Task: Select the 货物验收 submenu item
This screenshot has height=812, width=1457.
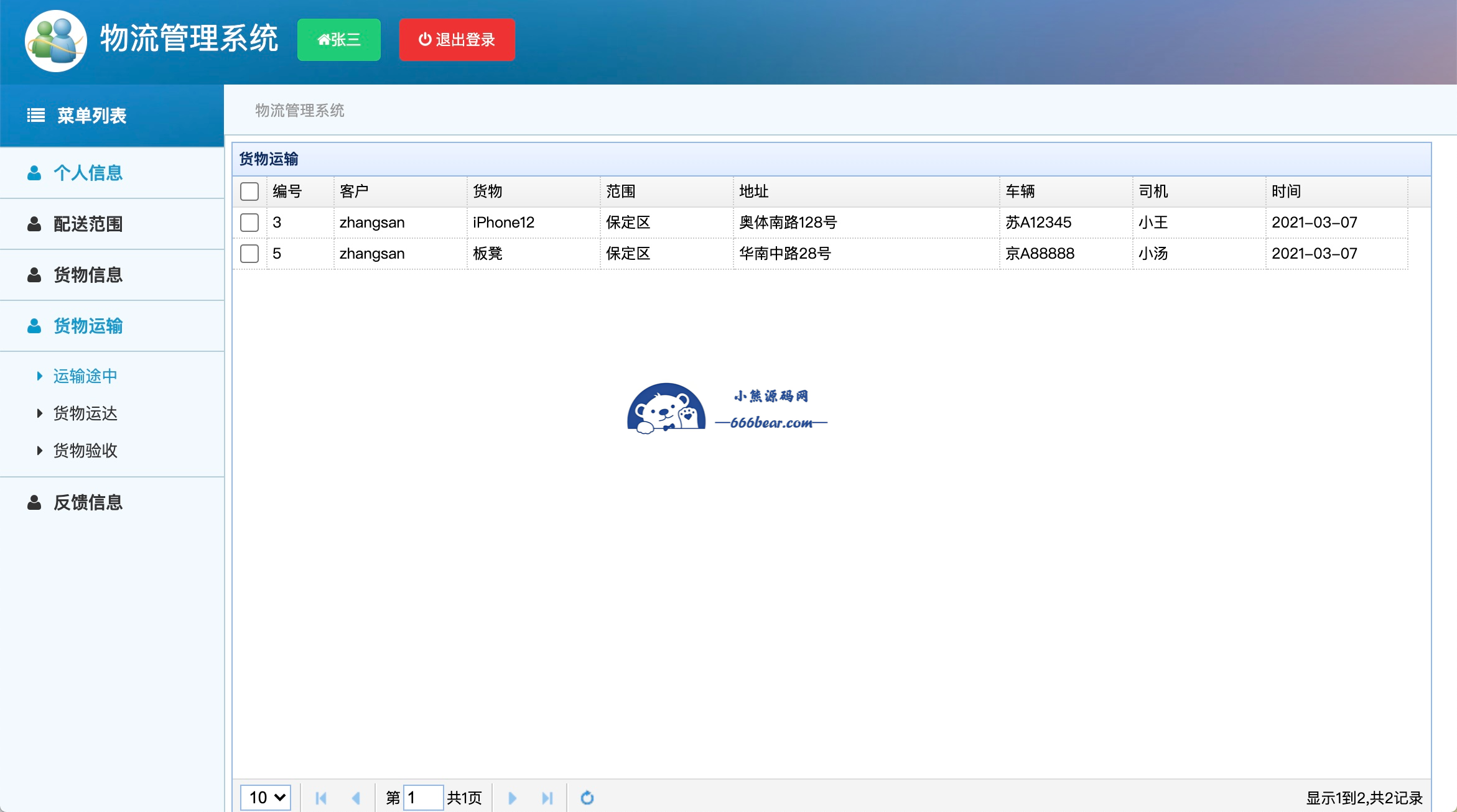Action: [85, 451]
